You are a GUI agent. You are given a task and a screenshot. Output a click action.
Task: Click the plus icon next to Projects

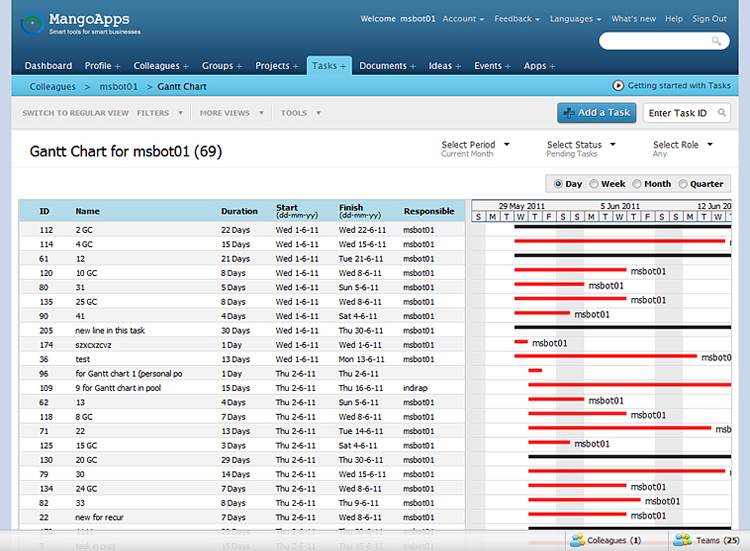[296, 66]
